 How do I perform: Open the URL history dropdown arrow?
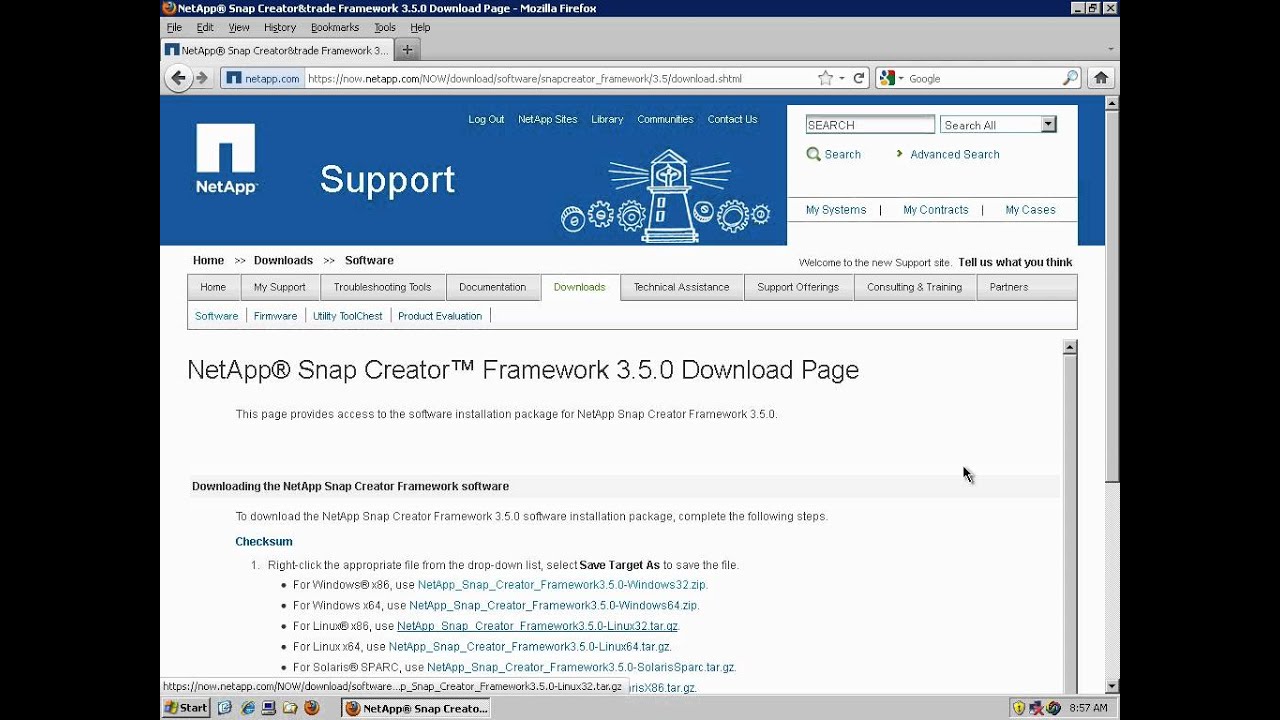pyautogui.click(x=842, y=78)
